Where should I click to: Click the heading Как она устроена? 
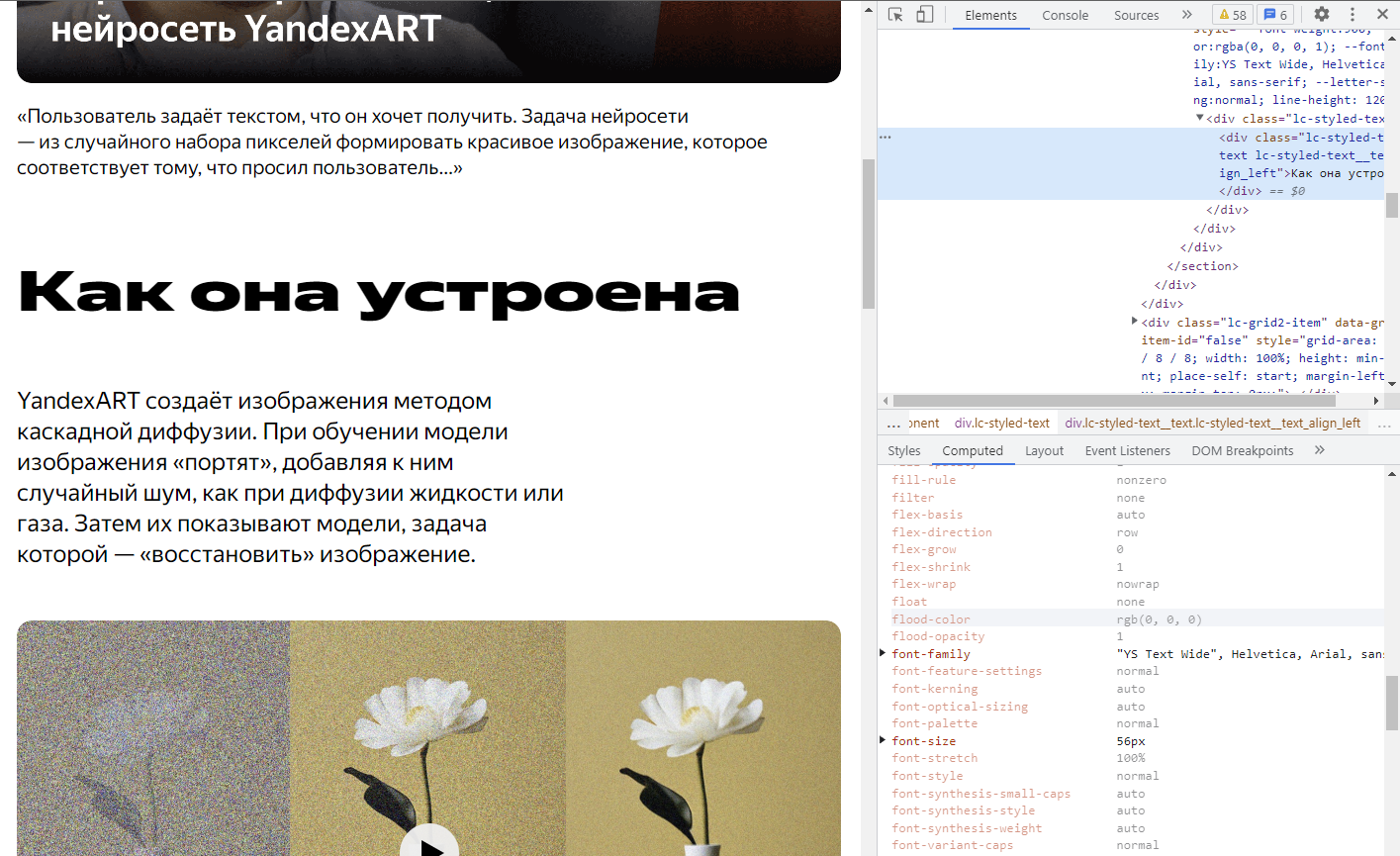pyautogui.click(x=378, y=294)
